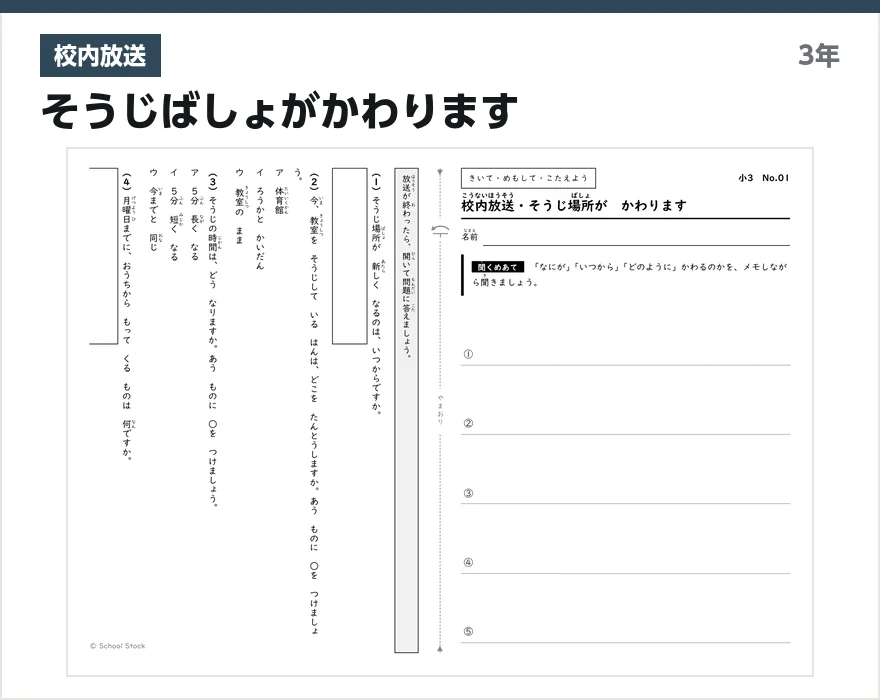Screen dimensions: 880x700
Task: Click the fold arrow icon near dotted line
Action: click(x=441, y=231)
